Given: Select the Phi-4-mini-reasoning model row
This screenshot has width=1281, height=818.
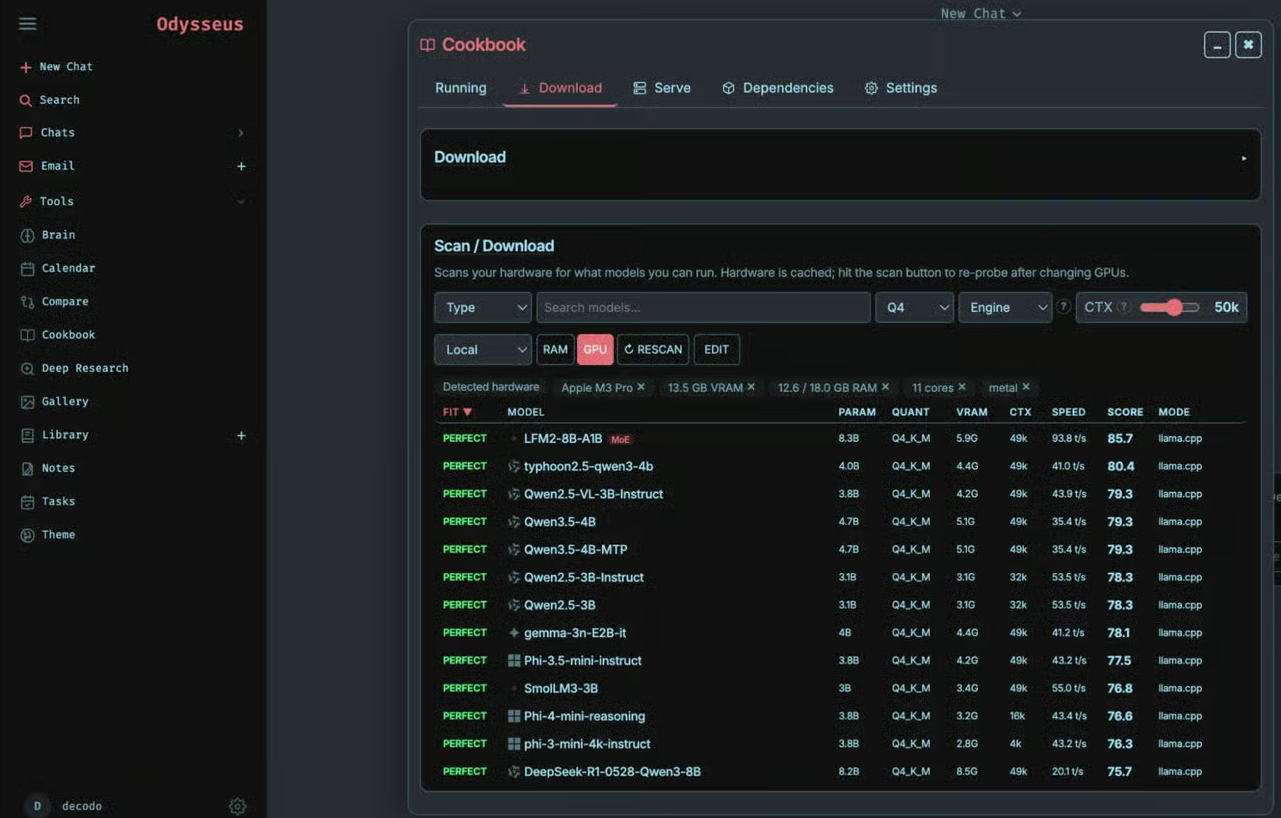Looking at the screenshot, I should click(x=840, y=716).
